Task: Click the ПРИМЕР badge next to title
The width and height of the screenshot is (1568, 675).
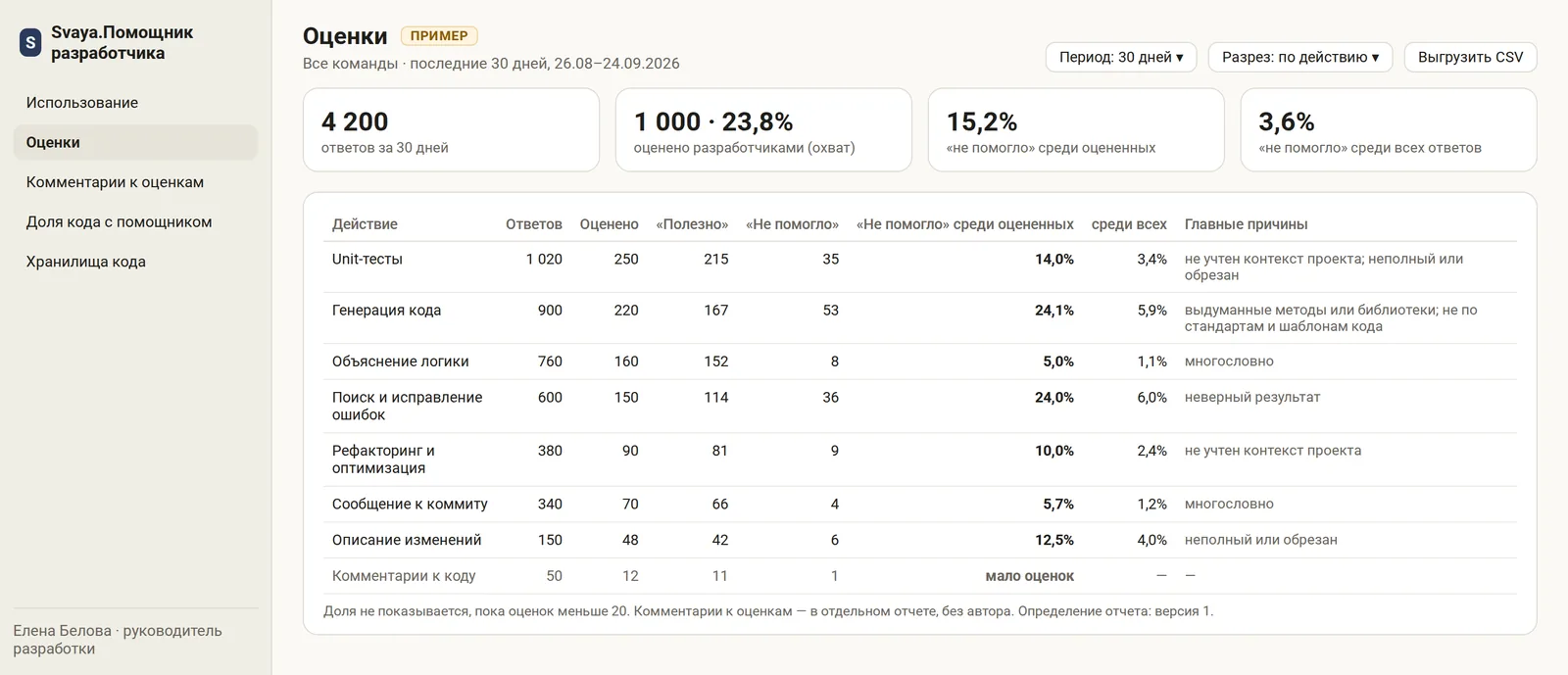Action: [439, 36]
